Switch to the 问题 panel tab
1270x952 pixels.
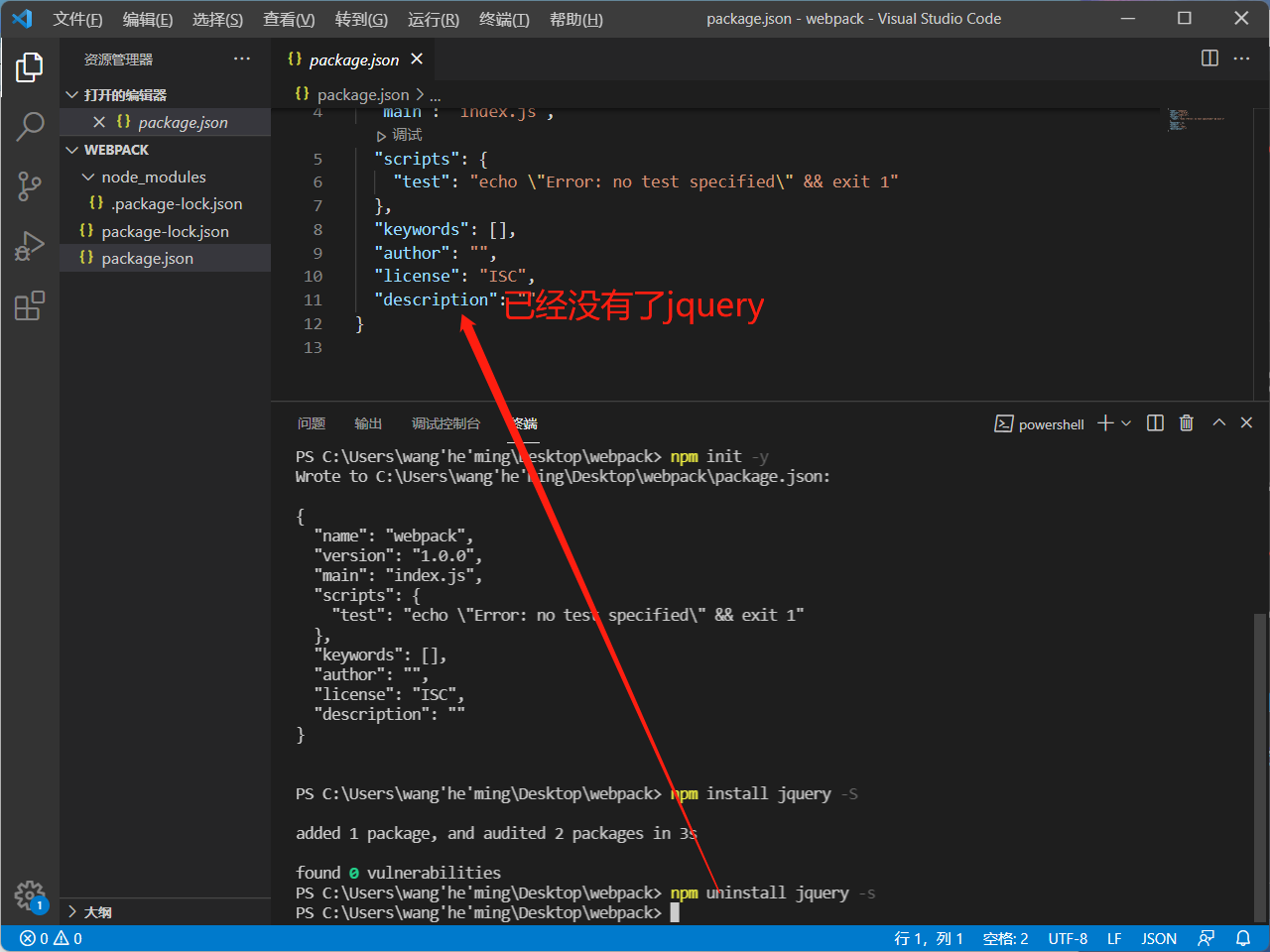(312, 423)
